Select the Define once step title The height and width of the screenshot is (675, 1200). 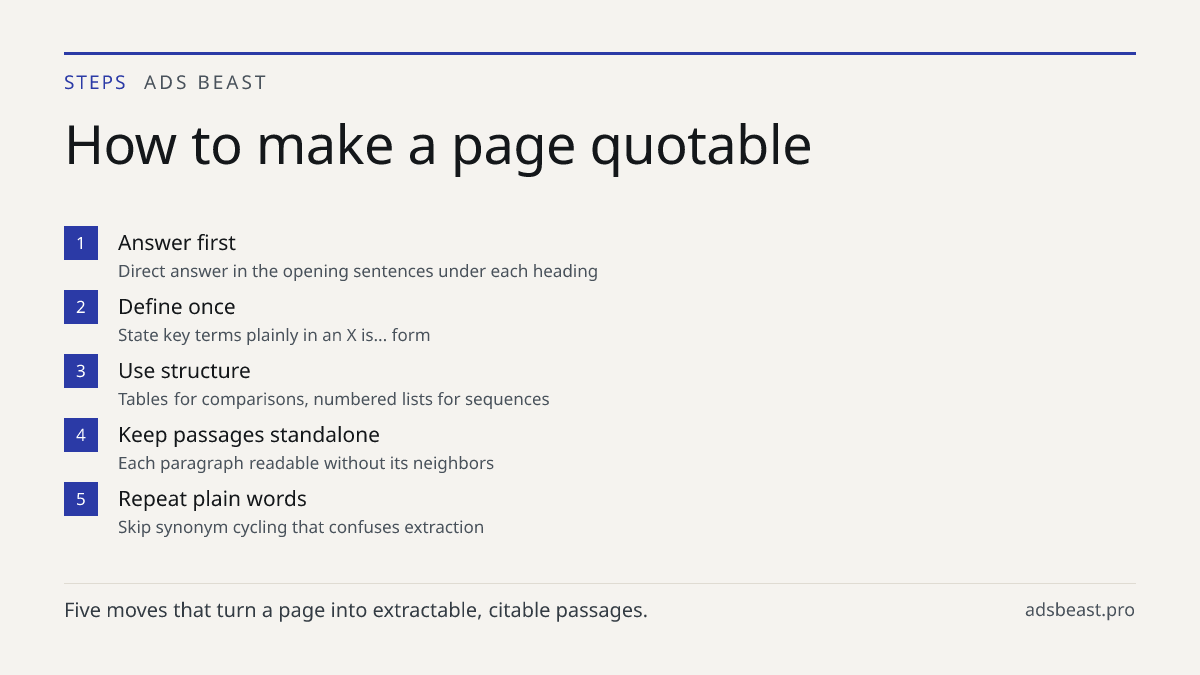point(177,307)
